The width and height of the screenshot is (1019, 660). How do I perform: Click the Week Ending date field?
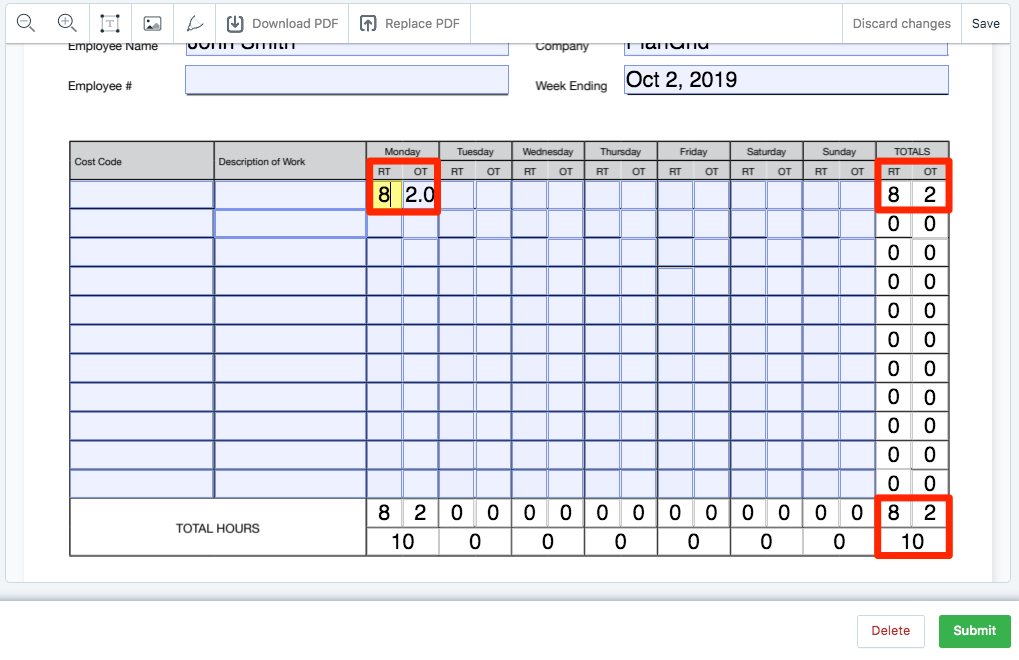785,80
